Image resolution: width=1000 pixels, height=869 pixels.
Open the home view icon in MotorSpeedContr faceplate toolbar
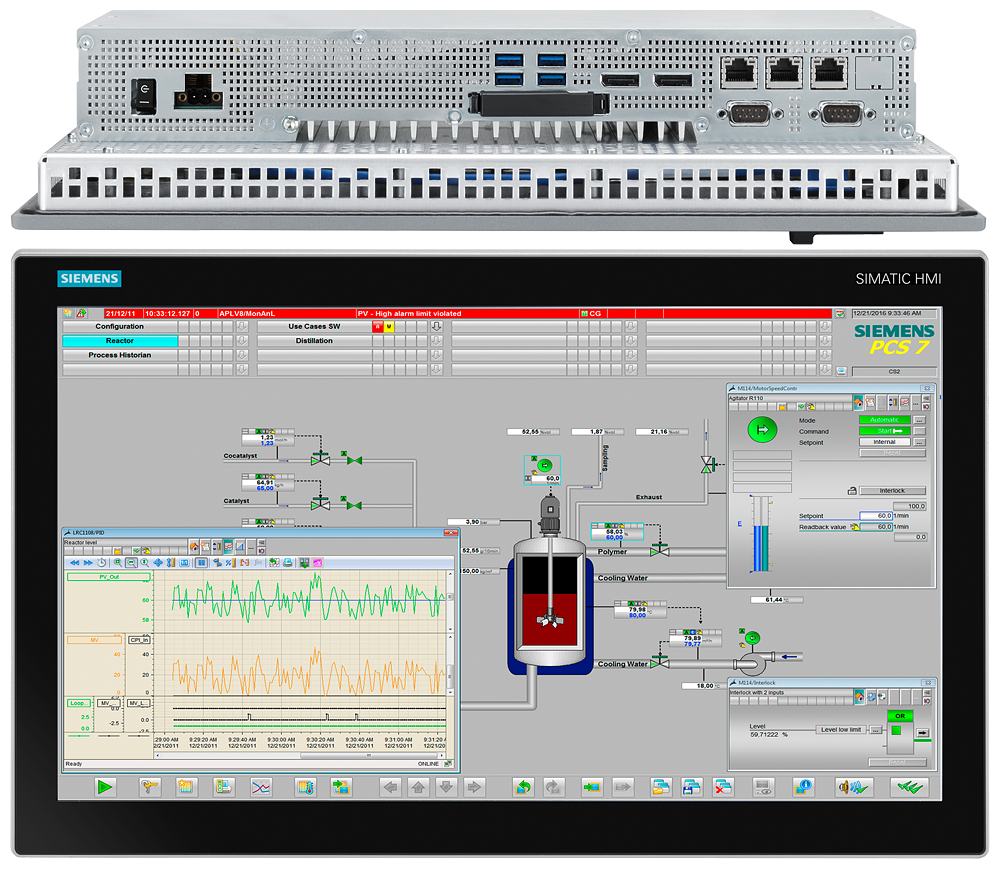[859, 402]
